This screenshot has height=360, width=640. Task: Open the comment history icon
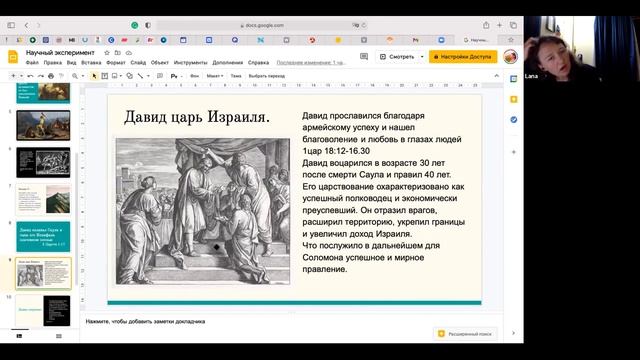click(364, 57)
